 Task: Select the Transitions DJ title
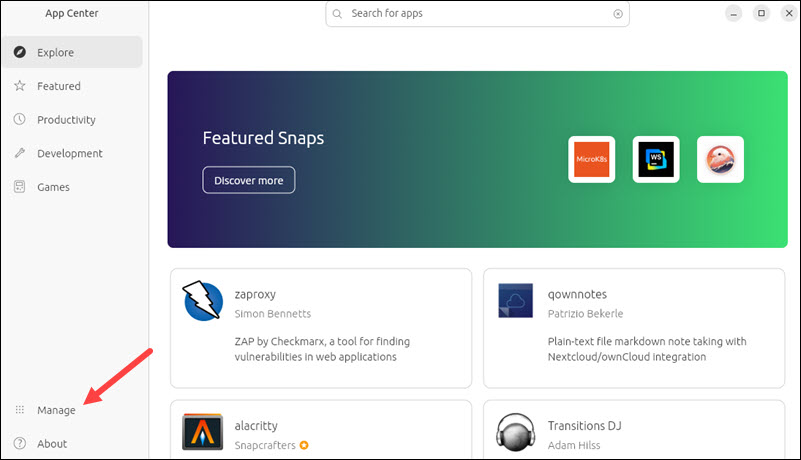point(584,426)
